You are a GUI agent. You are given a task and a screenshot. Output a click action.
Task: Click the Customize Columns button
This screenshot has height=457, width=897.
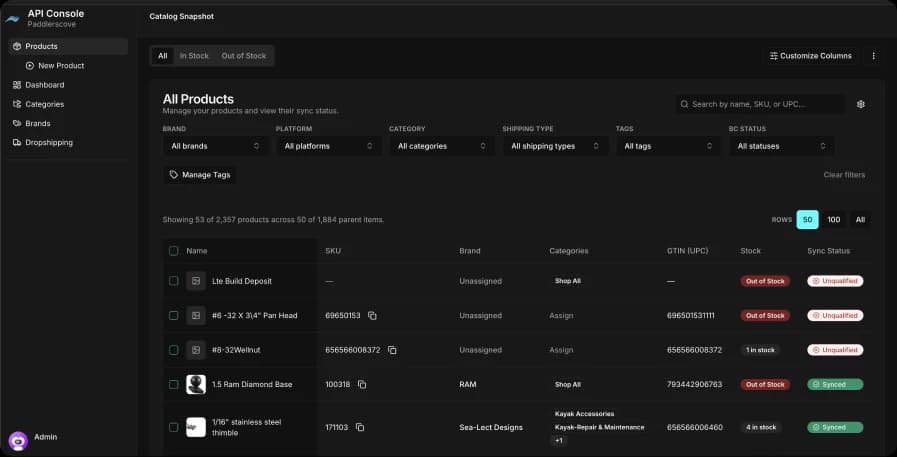pyautogui.click(x=811, y=56)
